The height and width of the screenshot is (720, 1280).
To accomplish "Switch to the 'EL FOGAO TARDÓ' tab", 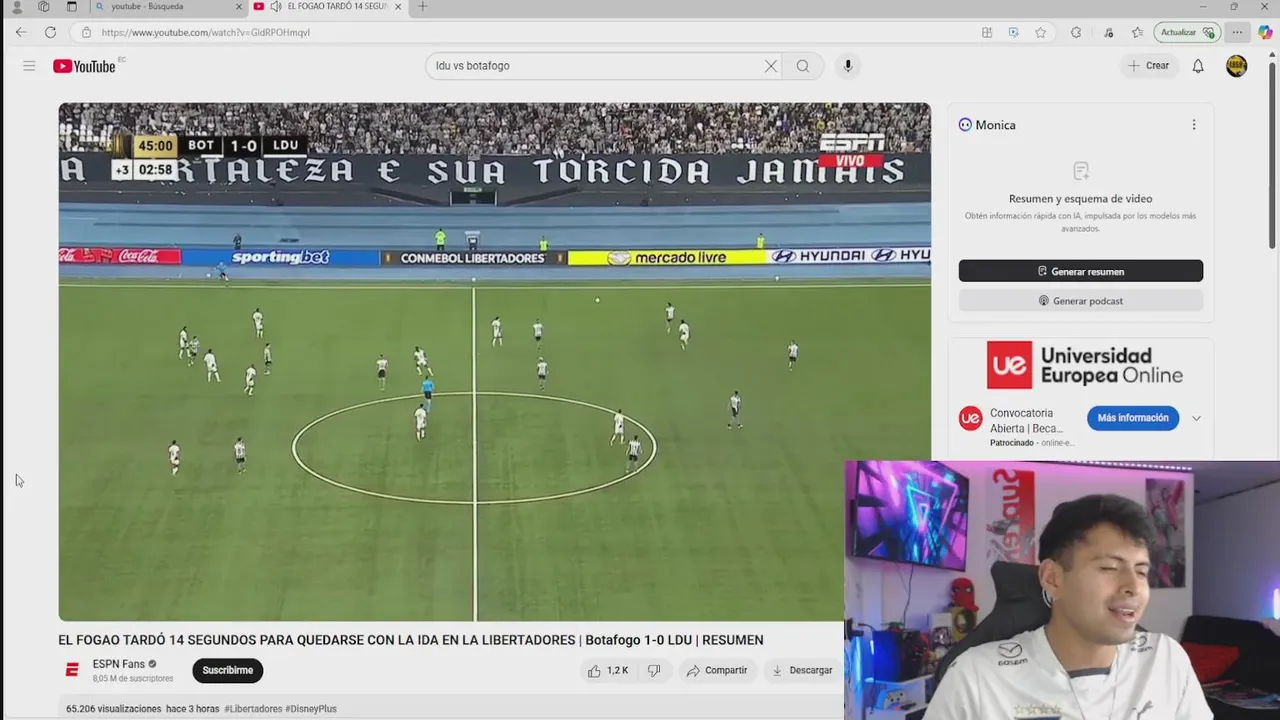I will tap(328, 7).
